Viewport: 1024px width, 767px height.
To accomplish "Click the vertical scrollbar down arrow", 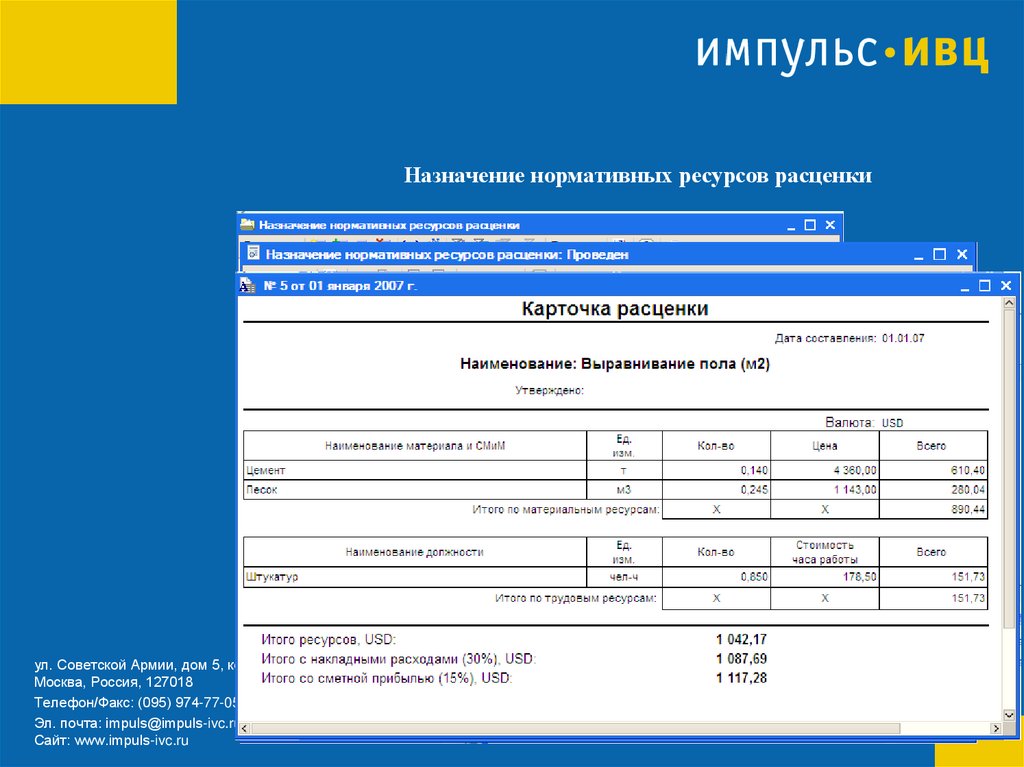I will coord(1008,715).
